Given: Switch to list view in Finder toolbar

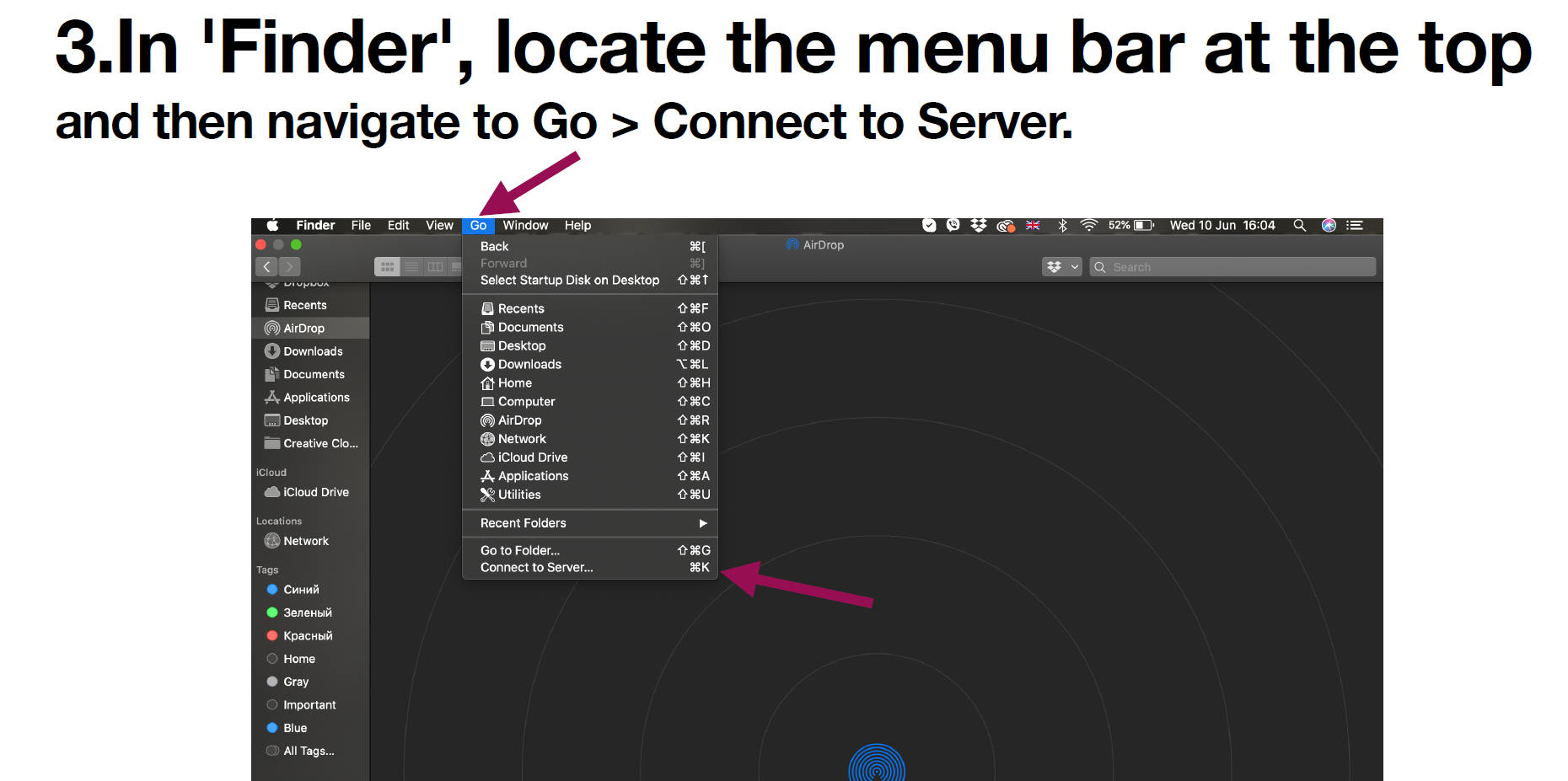Looking at the screenshot, I should click(x=411, y=266).
